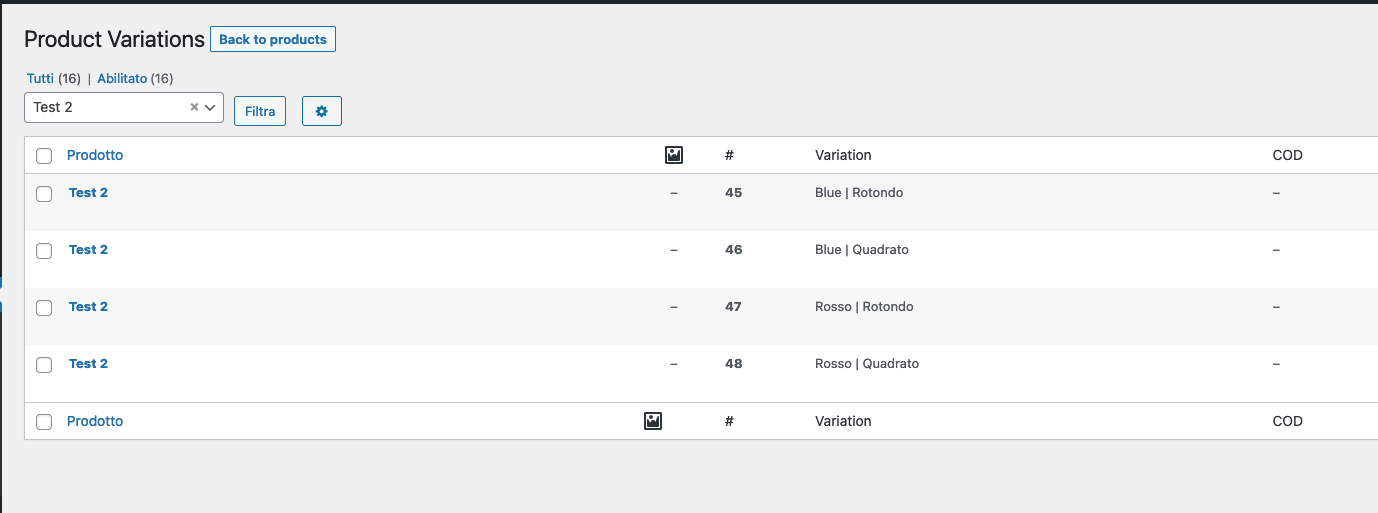Expand the Test 2 product dropdown arrow
Viewport: 1378px width, 513px height.
tap(211, 107)
